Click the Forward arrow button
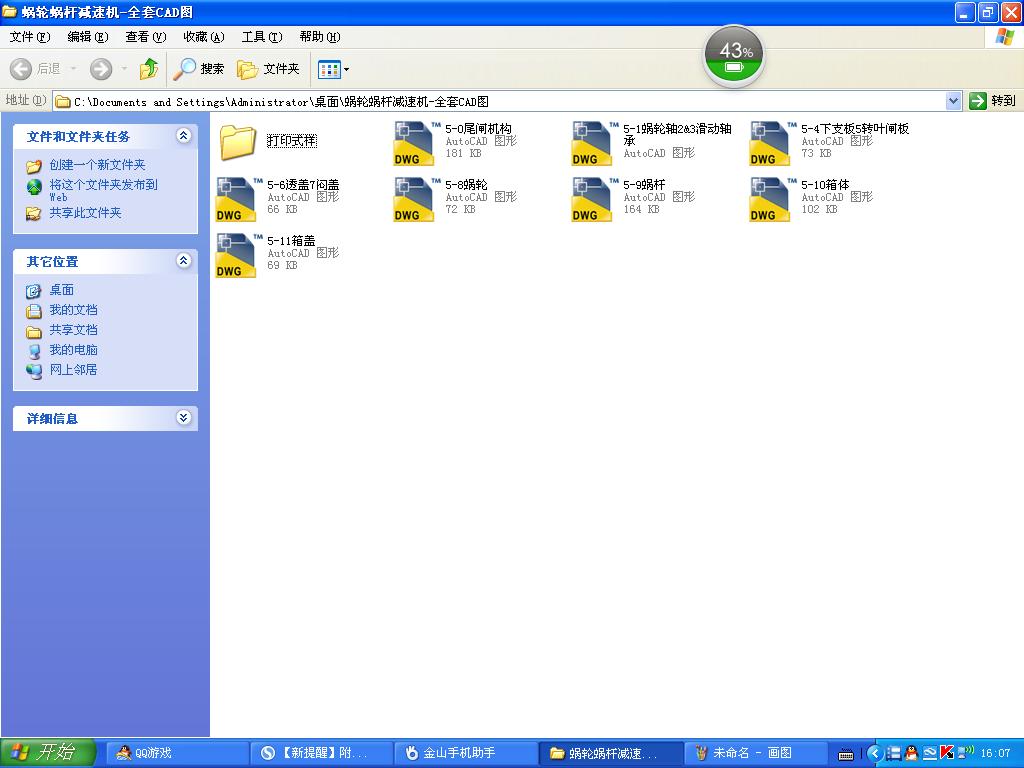 (x=101, y=69)
